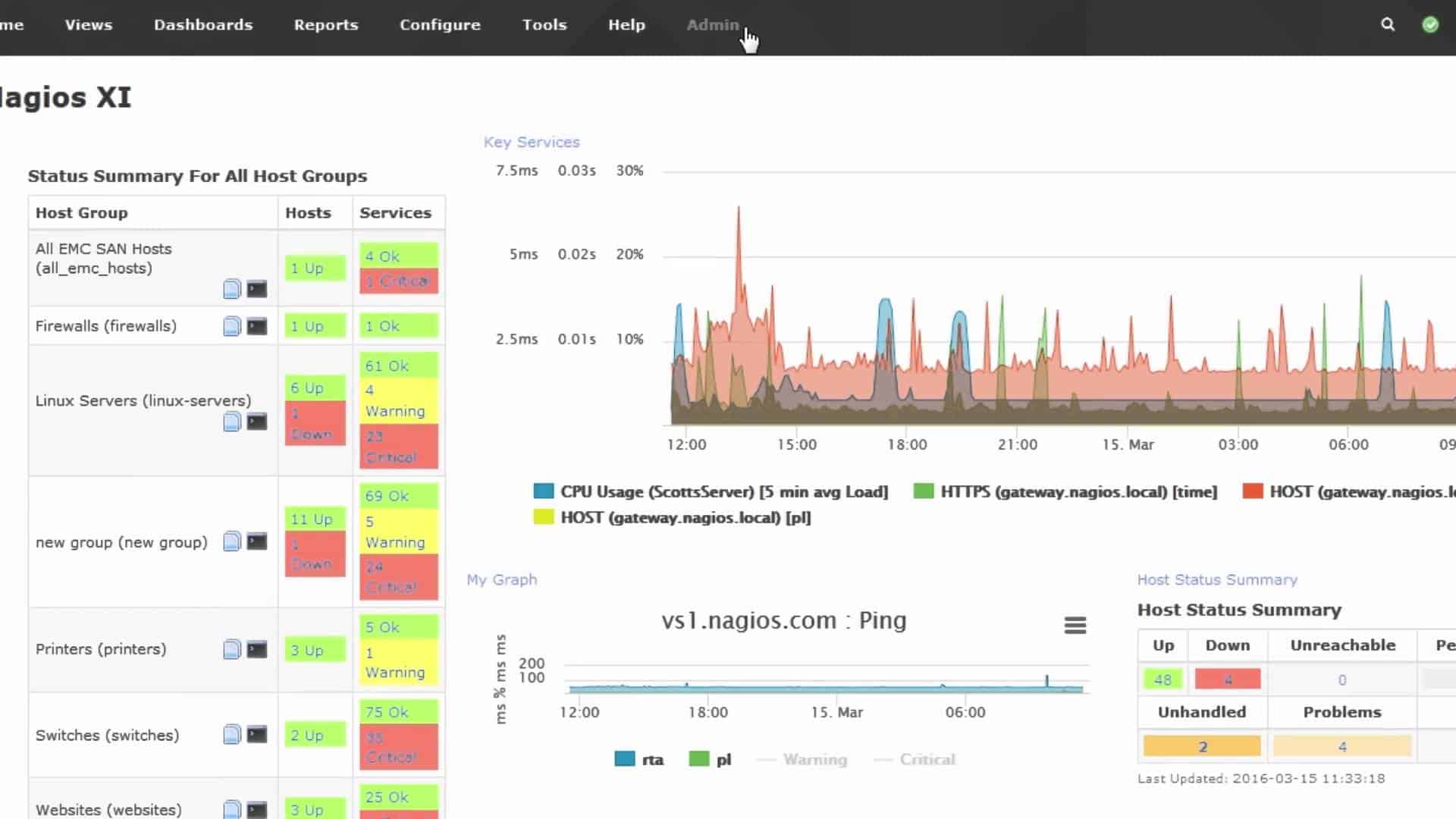This screenshot has width=1456, height=819.
Task: Click 4 Ok services for EMC SAN Hosts
Action: pyautogui.click(x=399, y=256)
